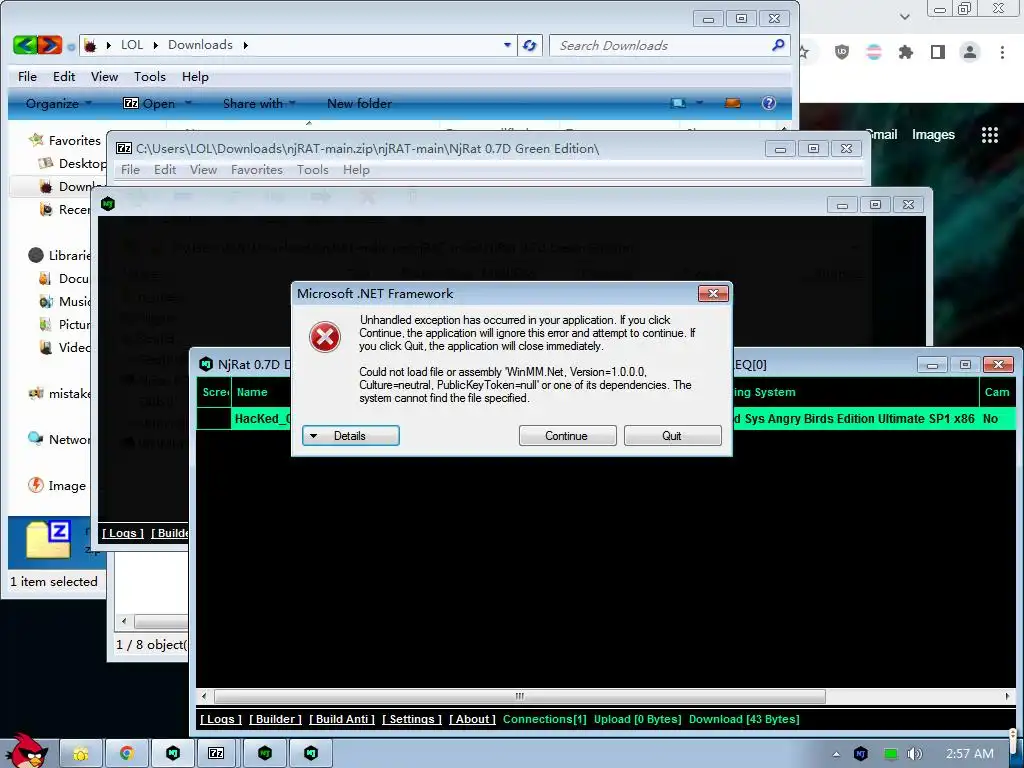Open the arrow next to 7z Open

188,103
